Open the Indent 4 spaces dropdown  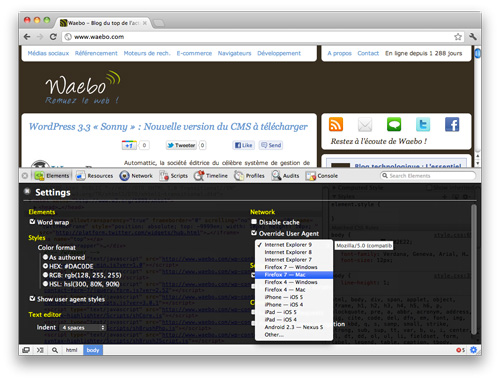point(83,328)
